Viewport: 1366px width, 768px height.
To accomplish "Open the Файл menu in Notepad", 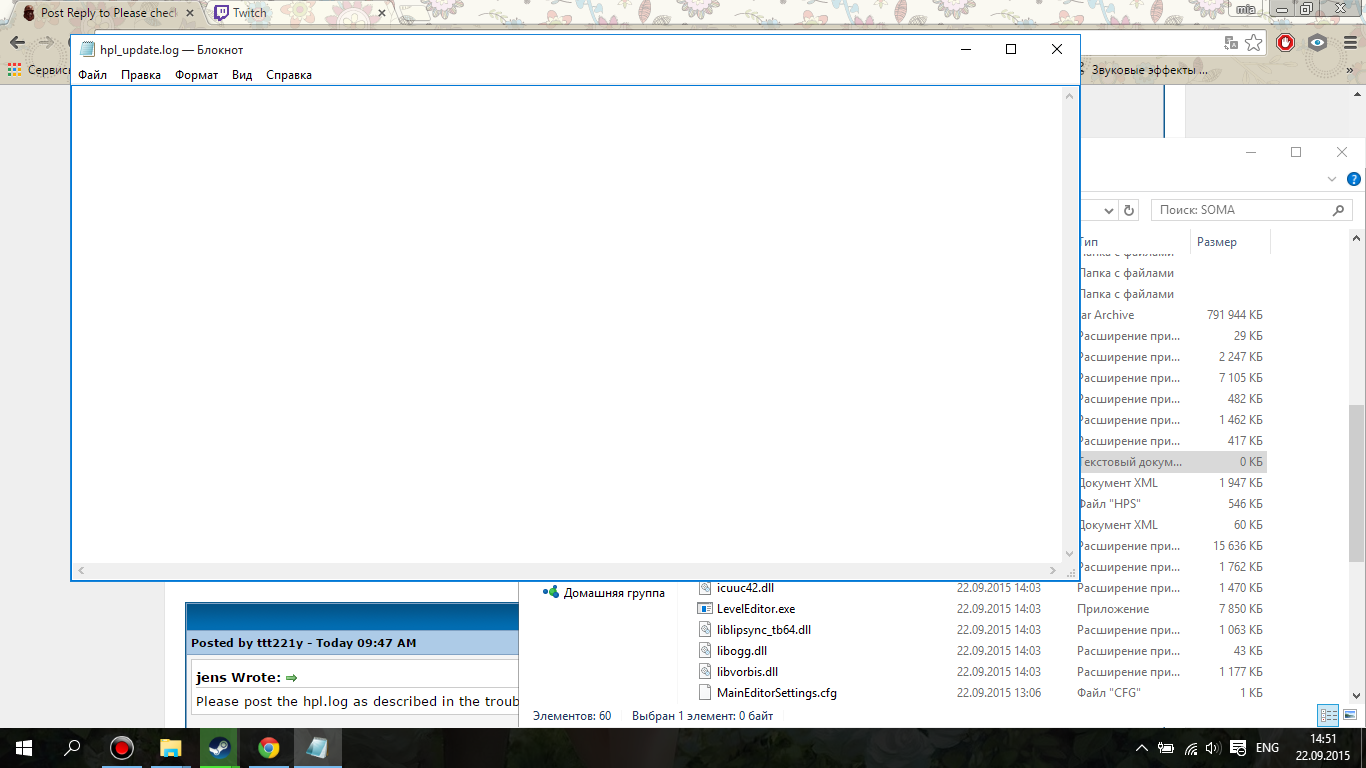I will [92, 75].
